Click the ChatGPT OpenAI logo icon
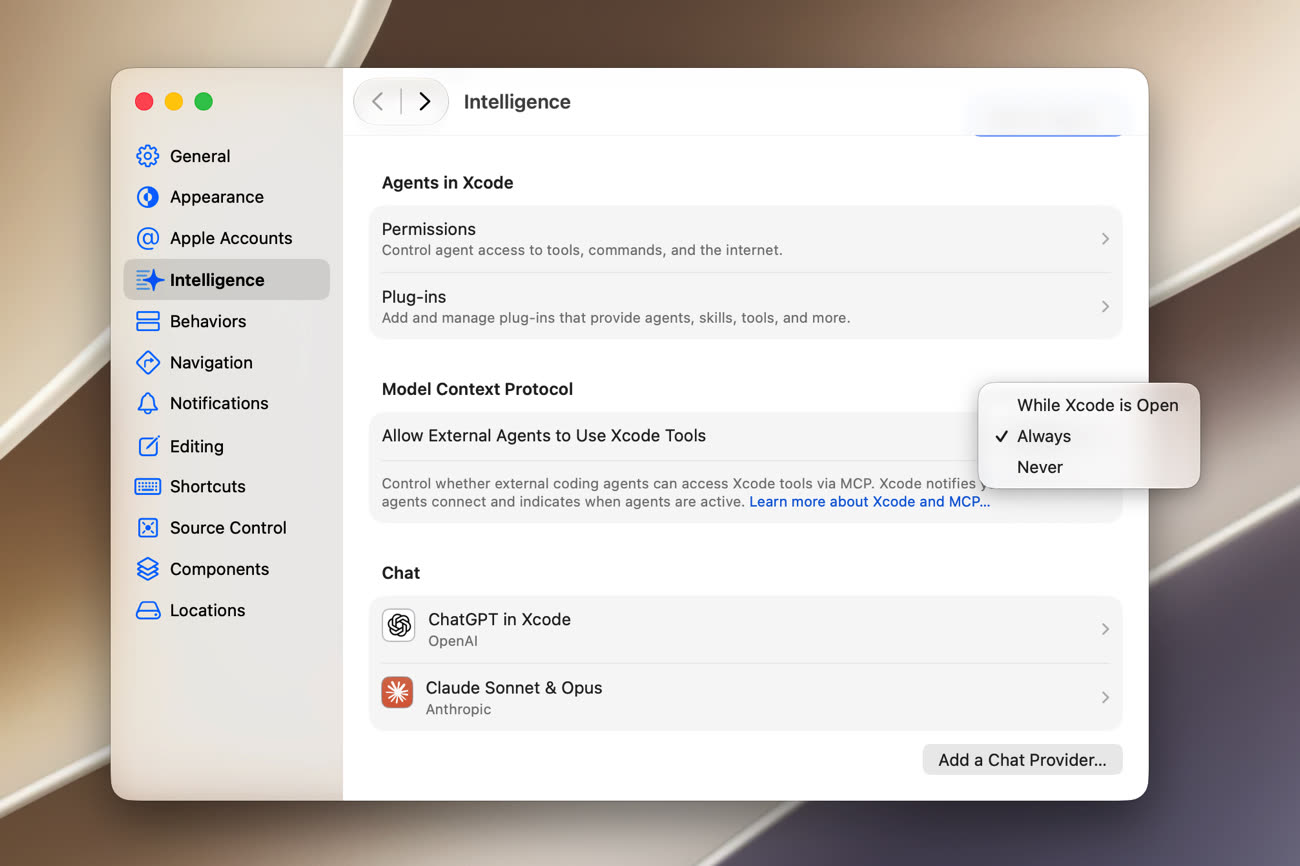 [399, 626]
